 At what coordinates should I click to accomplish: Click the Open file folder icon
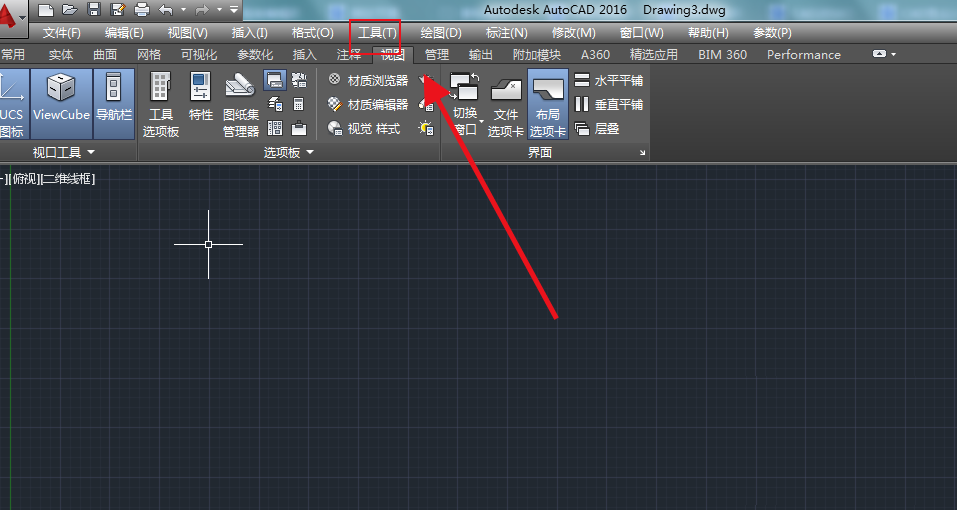tap(70, 10)
